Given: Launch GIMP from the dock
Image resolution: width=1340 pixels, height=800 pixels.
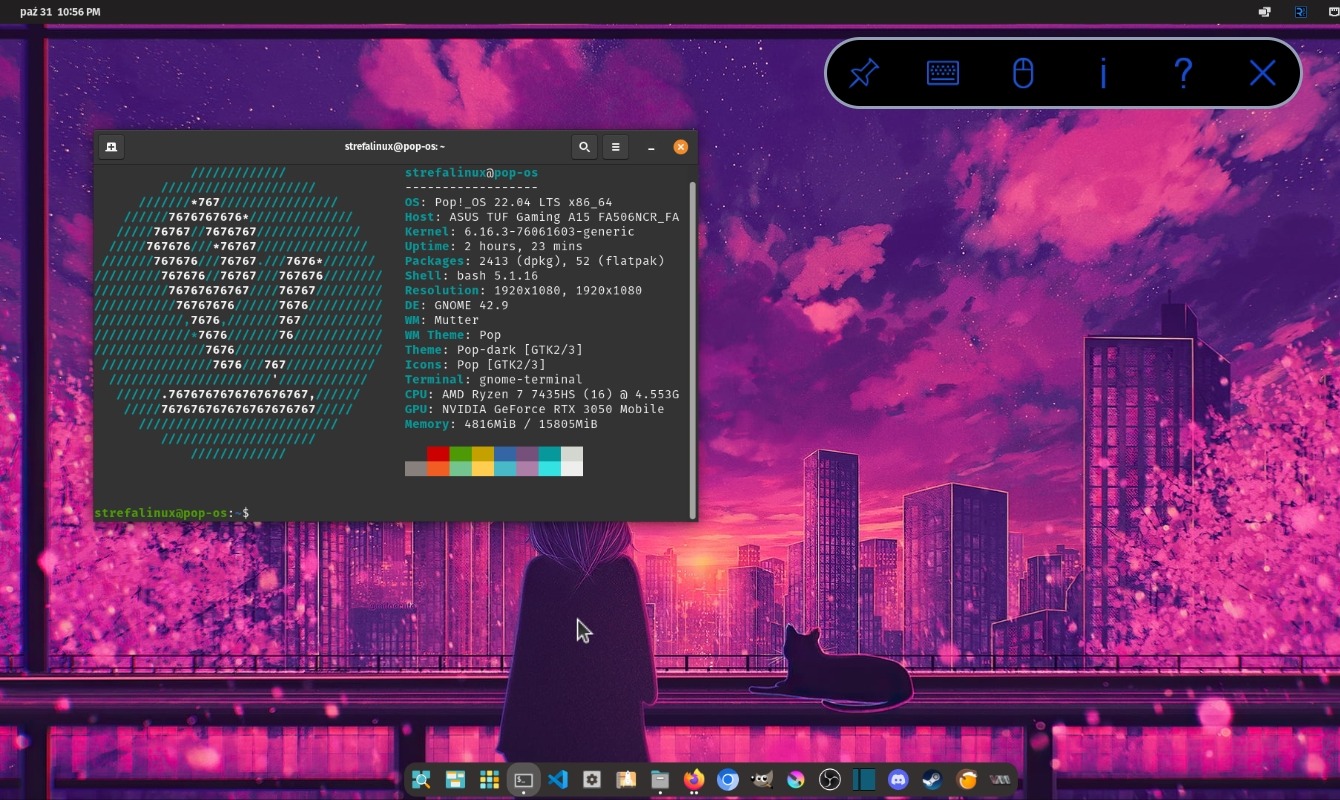Looking at the screenshot, I should click(x=762, y=780).
